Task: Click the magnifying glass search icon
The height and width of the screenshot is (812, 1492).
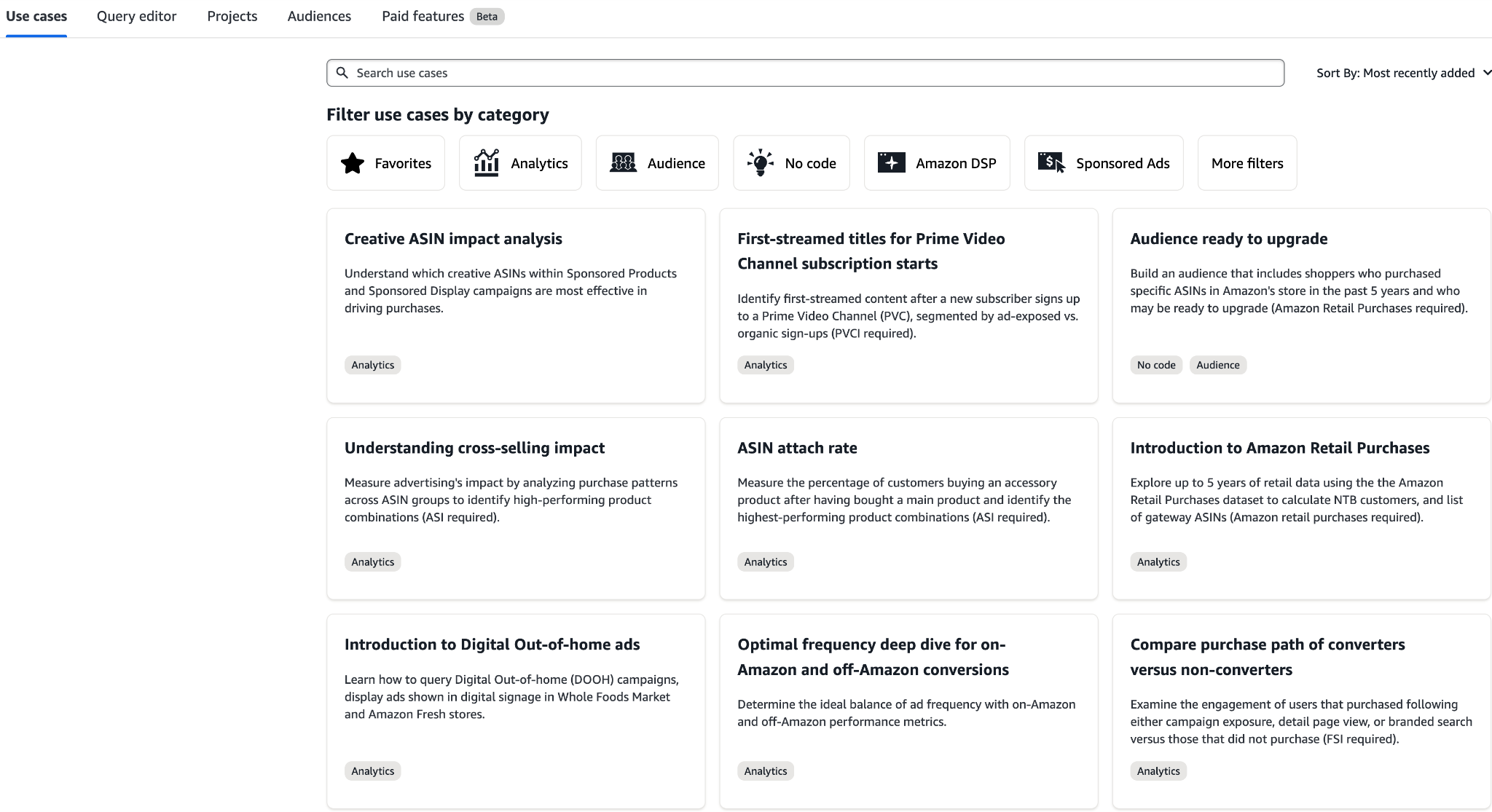Action: tap(342, 73)
